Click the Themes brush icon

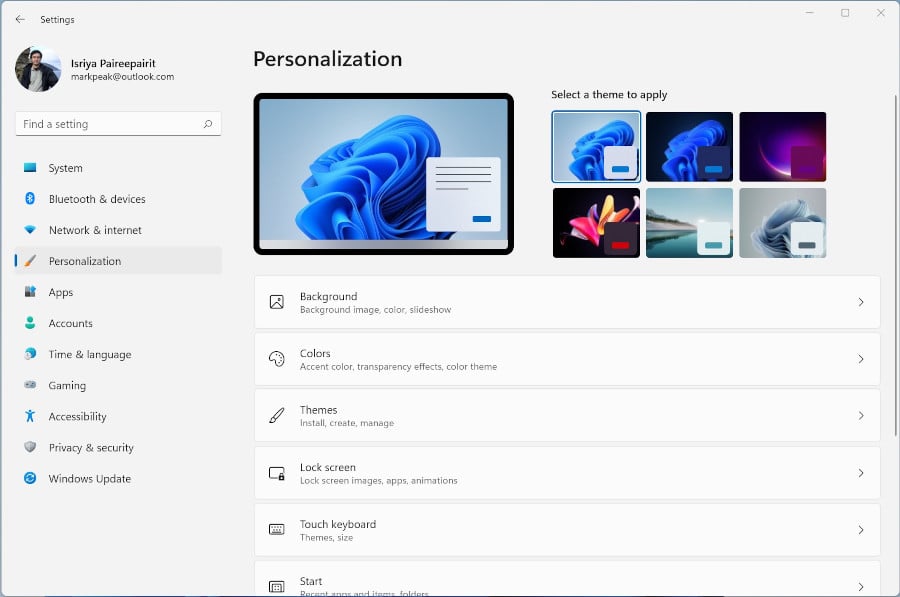tap(277, 416)
